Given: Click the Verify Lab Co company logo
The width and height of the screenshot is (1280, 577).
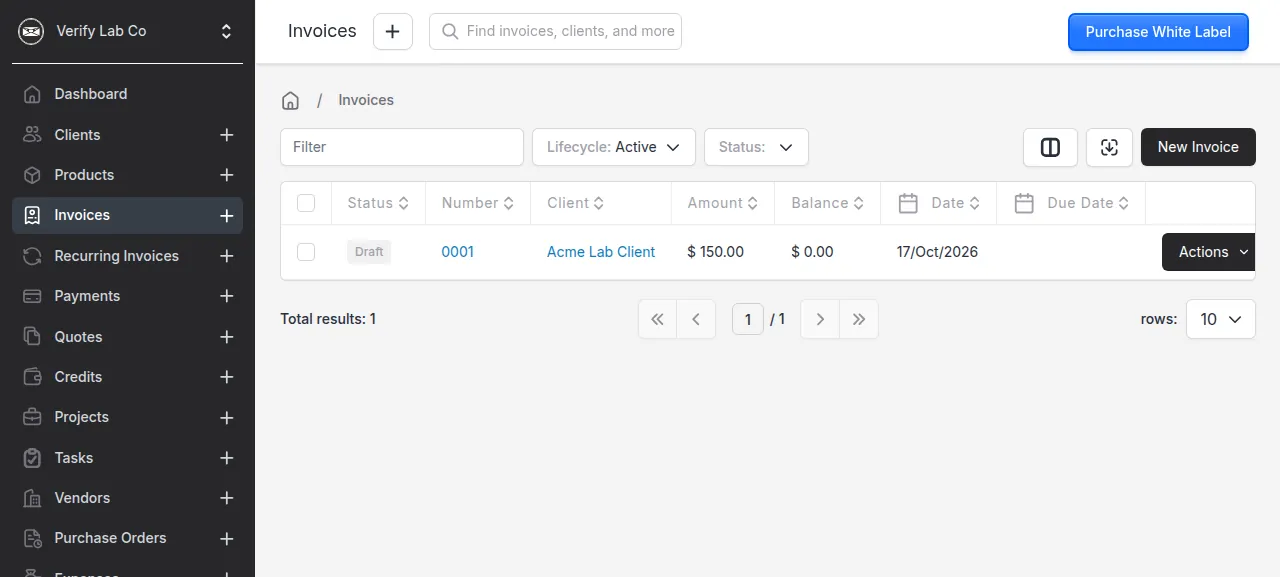Looking at the screenshot, I should pos(32,31).
